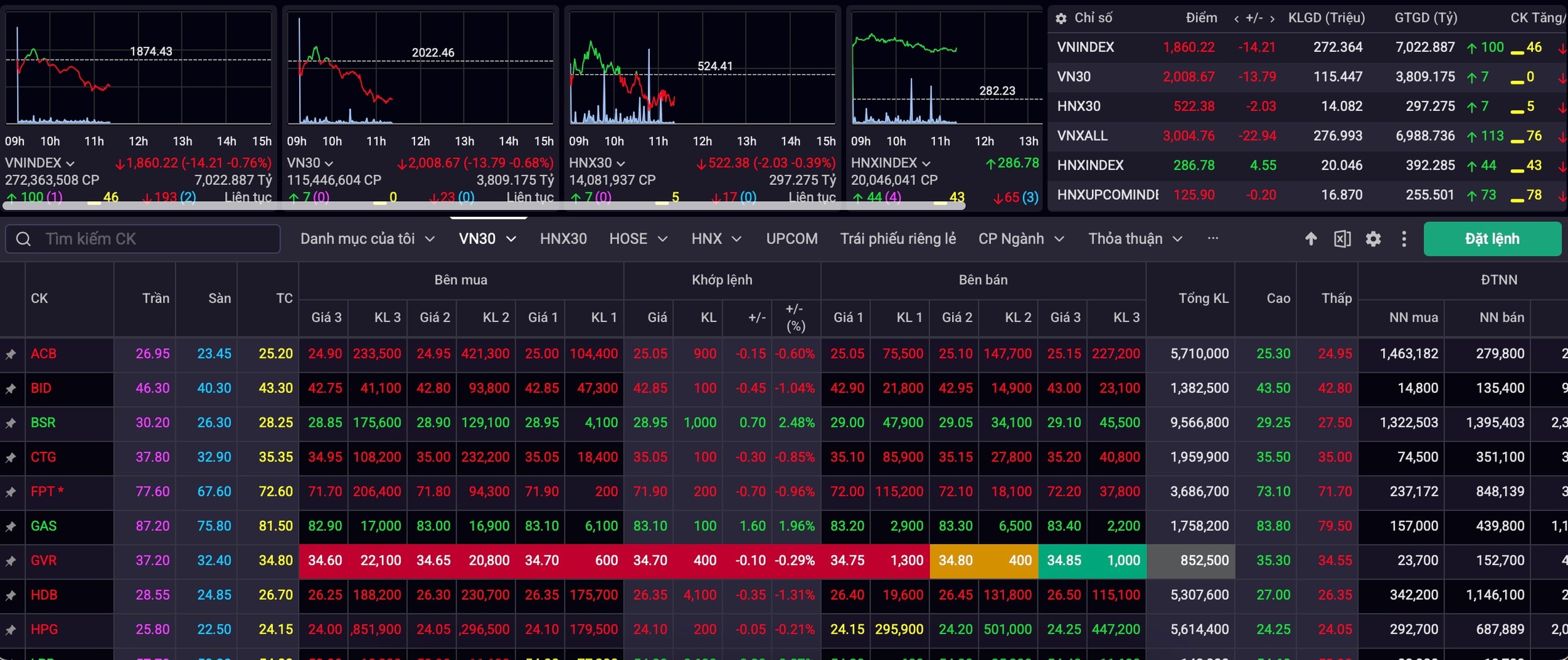Pin the GVR row
The width and height of the screenshot is (1568, 660).
click(11, 561)
